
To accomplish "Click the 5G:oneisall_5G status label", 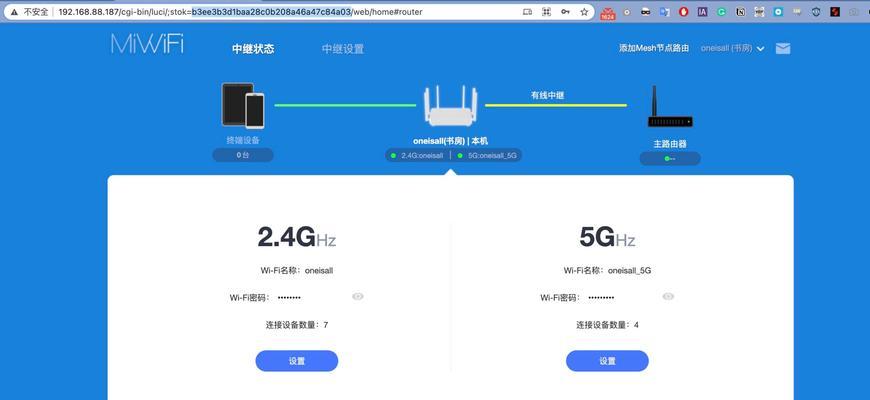I will point(487,156).
